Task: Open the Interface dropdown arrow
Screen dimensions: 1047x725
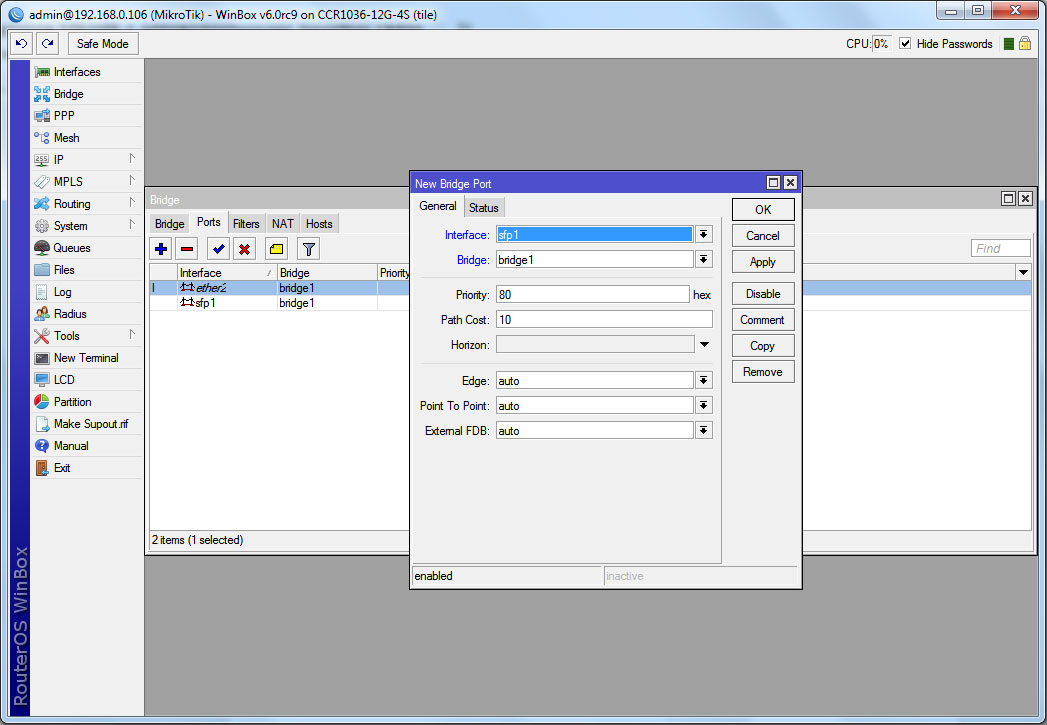Action: (x=704, y=234)
